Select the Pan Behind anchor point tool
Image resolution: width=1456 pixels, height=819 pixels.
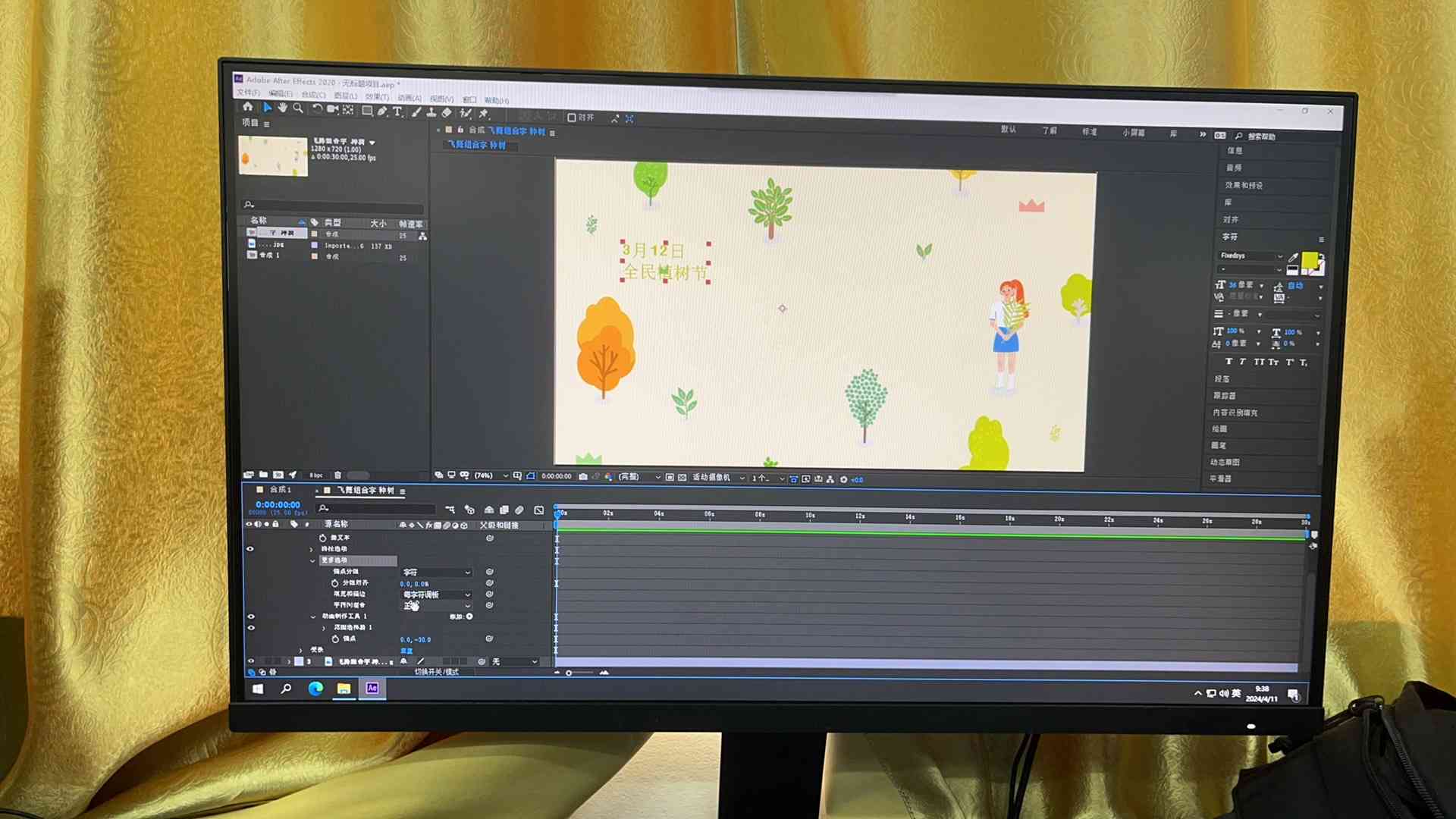pyautogui.click(x=348, y=110)
